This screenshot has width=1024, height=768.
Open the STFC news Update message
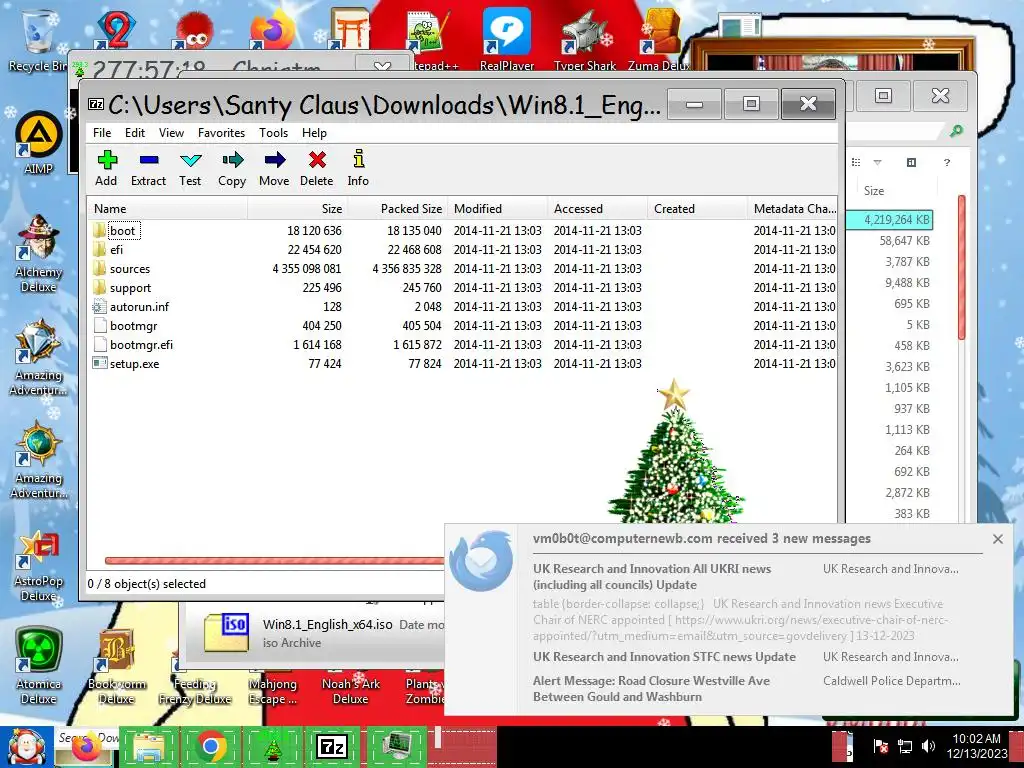[664, 657]
